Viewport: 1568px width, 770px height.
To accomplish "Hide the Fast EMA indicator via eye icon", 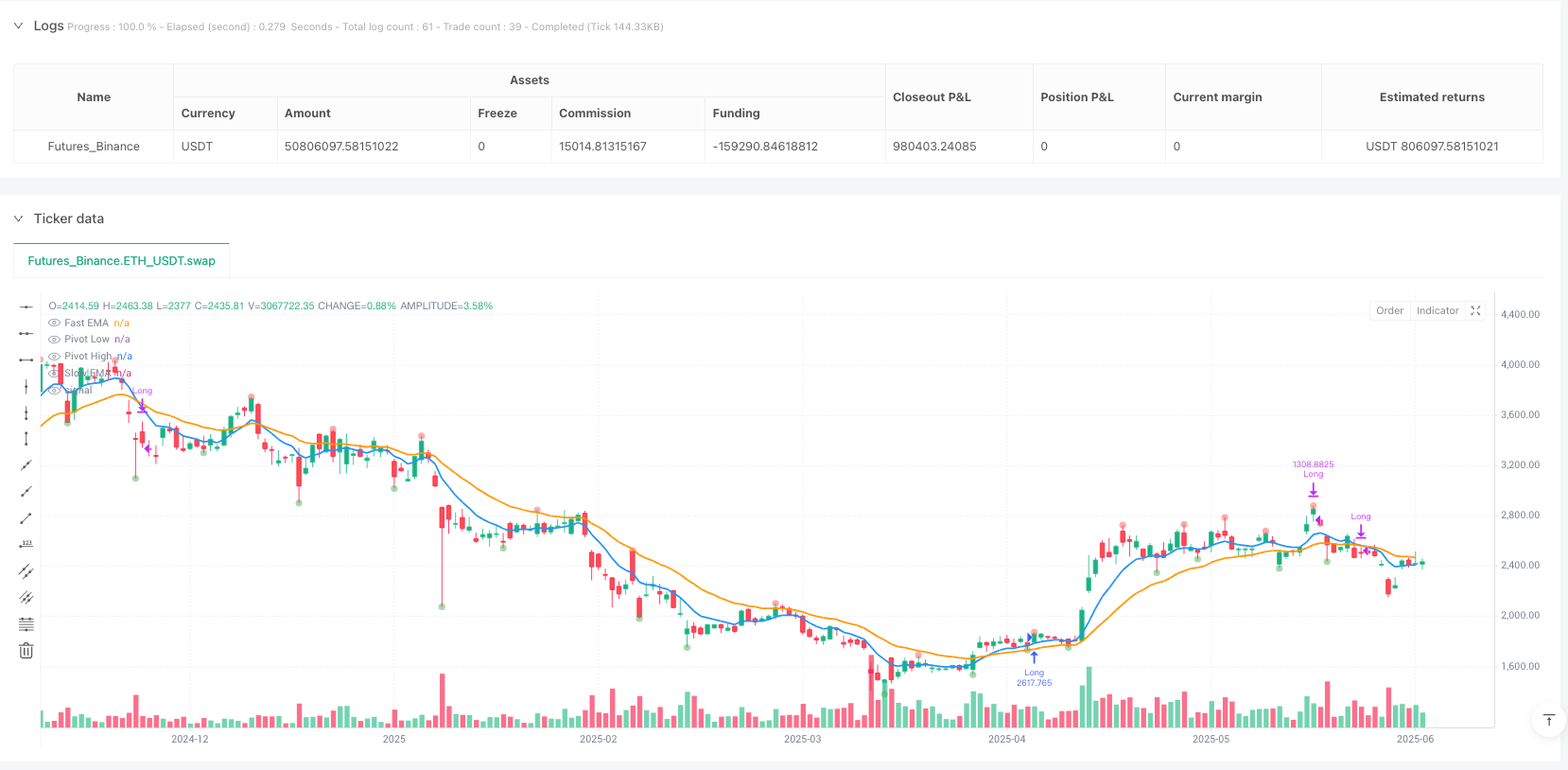I will pos(54,324).
